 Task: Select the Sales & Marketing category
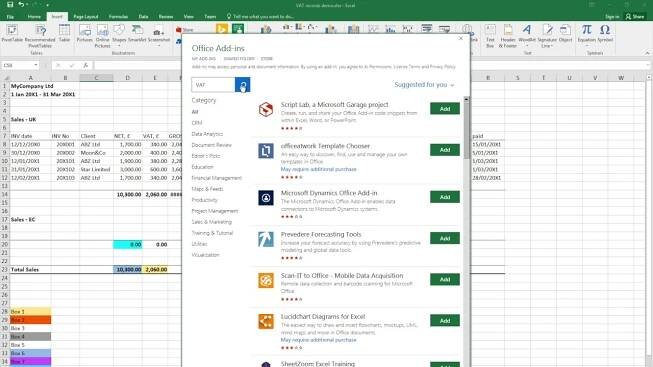click(x=212, y=222)
